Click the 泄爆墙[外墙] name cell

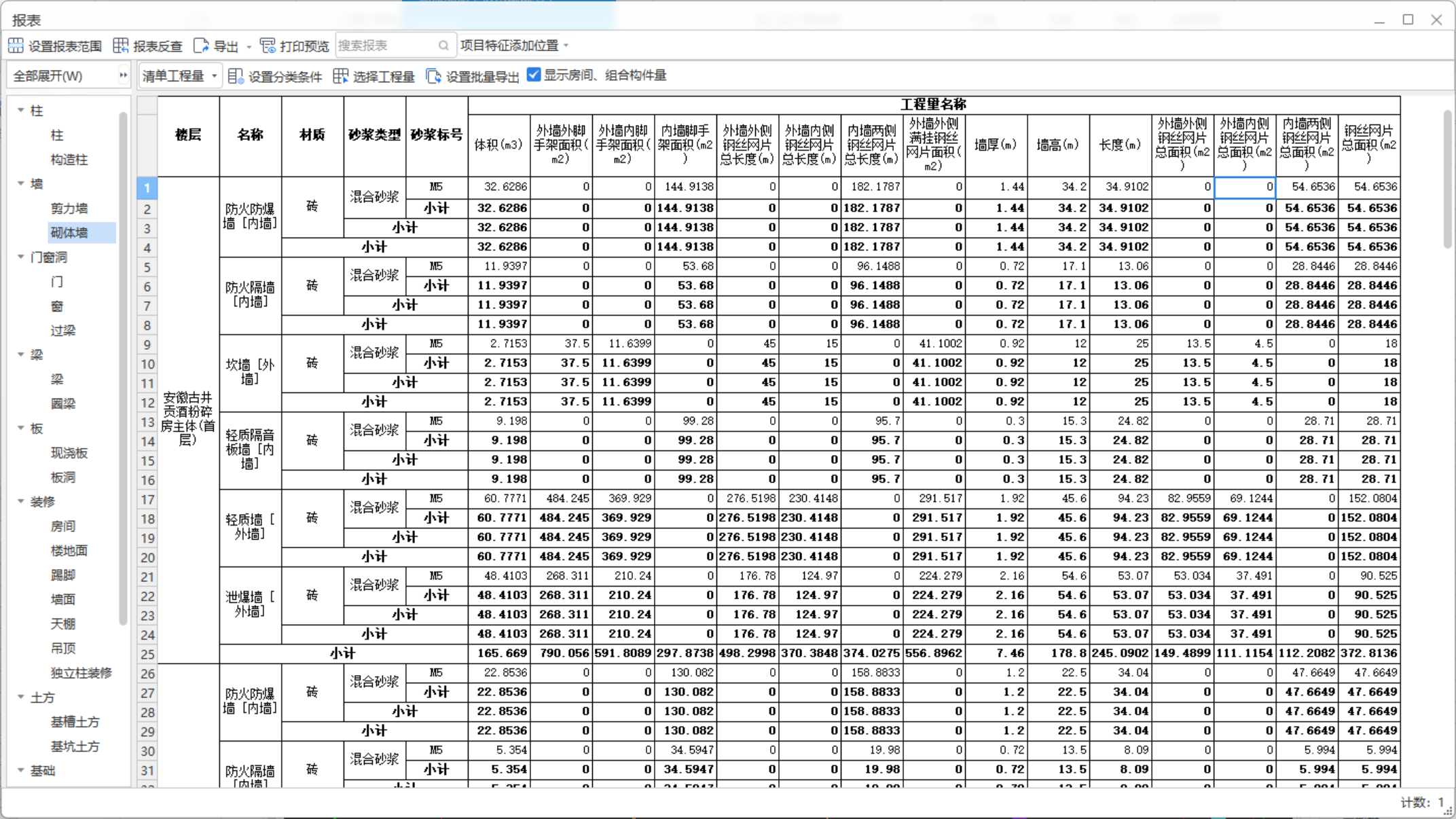251,604
